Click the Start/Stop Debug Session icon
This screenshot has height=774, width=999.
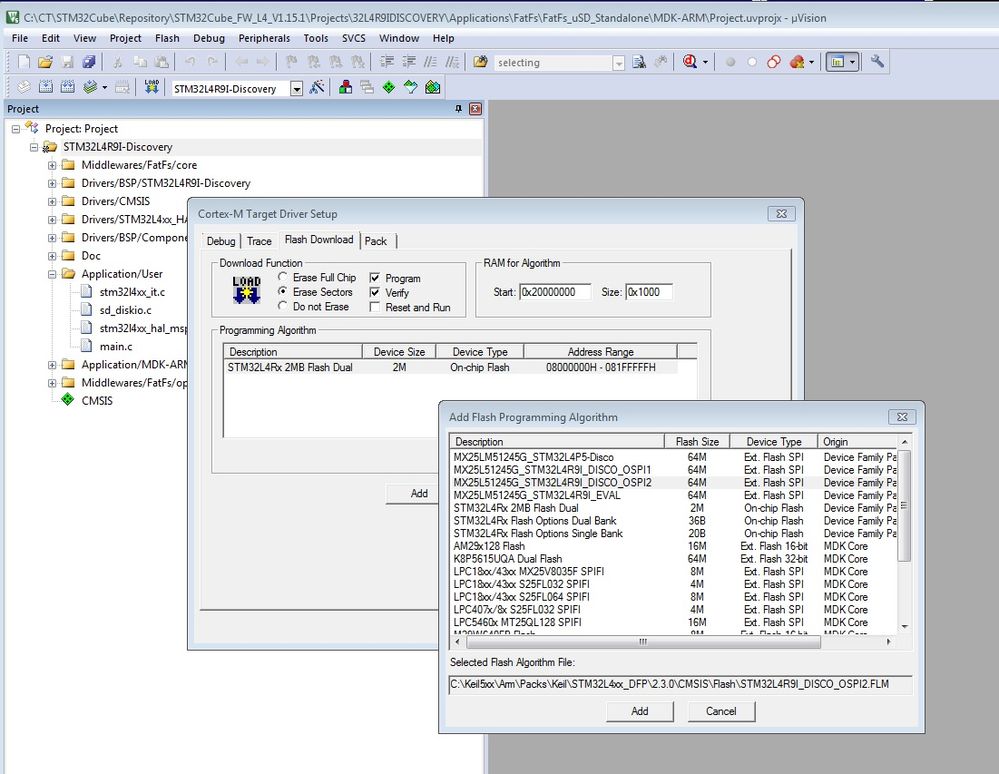(x=690, y=62)
